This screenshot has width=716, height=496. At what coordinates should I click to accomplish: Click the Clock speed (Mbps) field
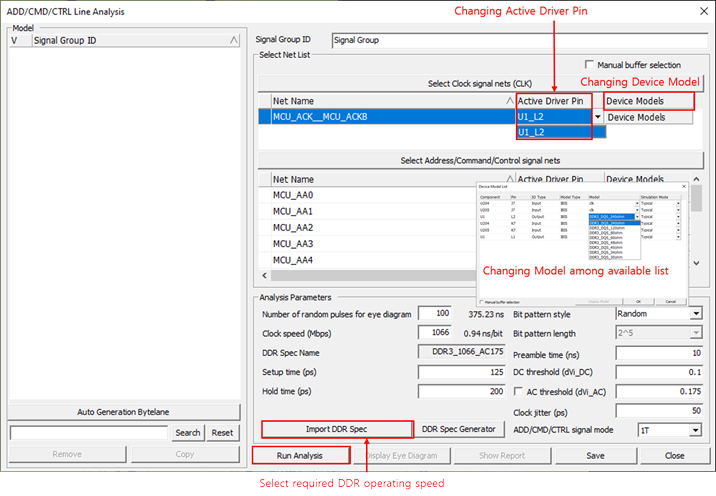tap(434, 333)
